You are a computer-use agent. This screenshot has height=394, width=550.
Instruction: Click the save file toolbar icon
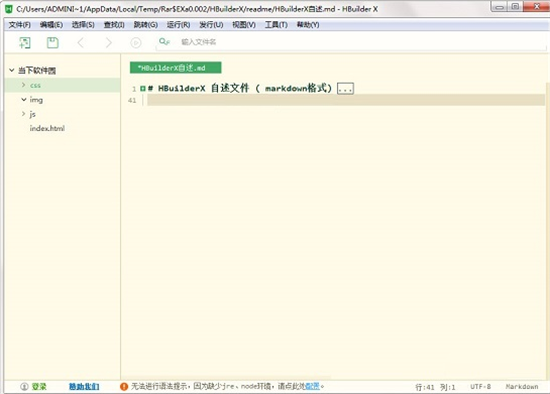53,43
